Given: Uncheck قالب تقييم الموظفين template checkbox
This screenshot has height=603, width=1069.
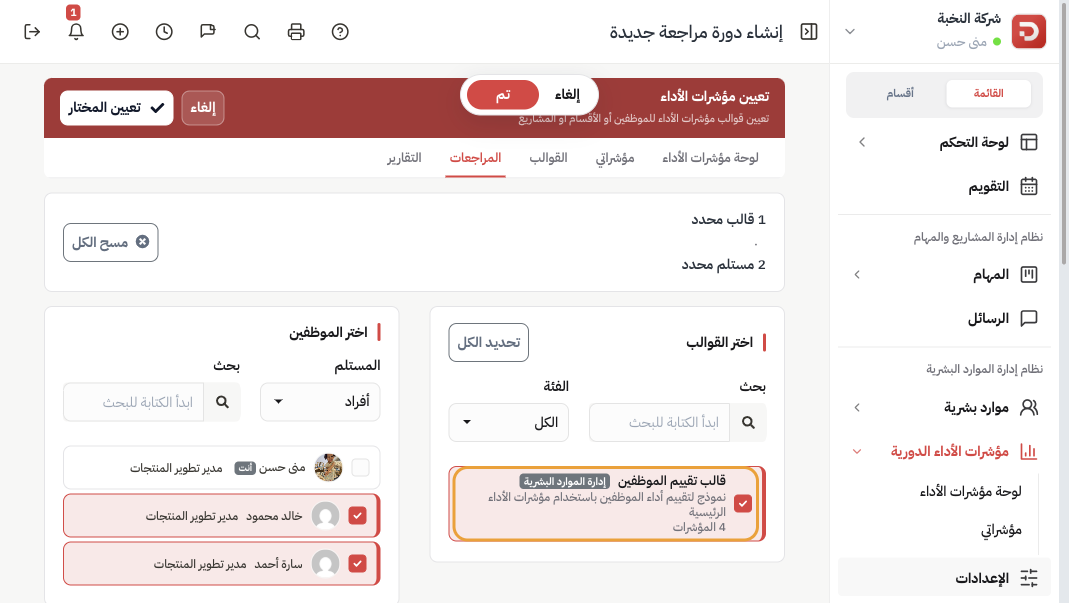Looking at the screenshot, I should tap(743, 503).
